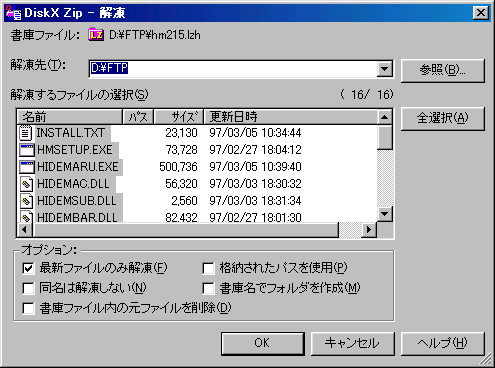Click the 解凍先 destination path field
495x368 pixels.
point(233,69)
